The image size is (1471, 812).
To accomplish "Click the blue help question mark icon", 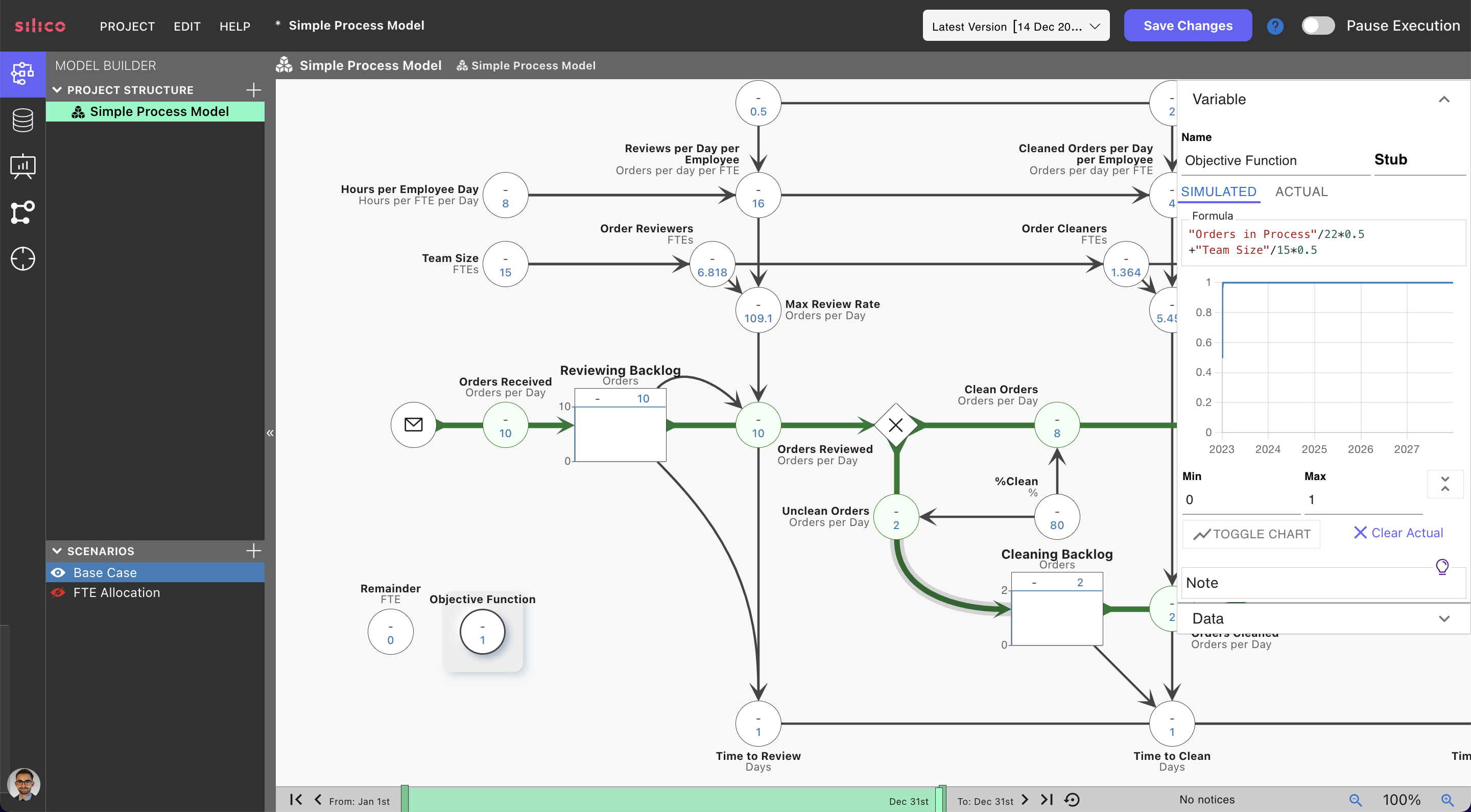I will (1274, 26).
